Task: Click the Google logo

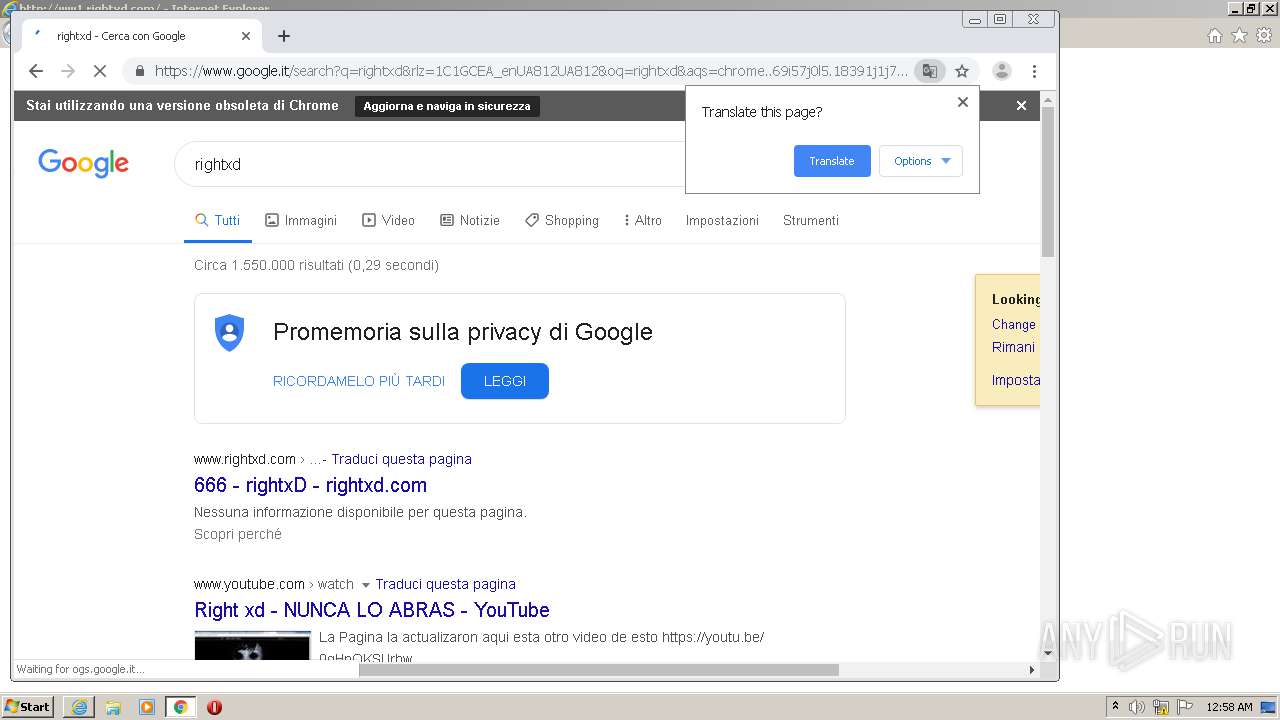Action: click(83, 163)
